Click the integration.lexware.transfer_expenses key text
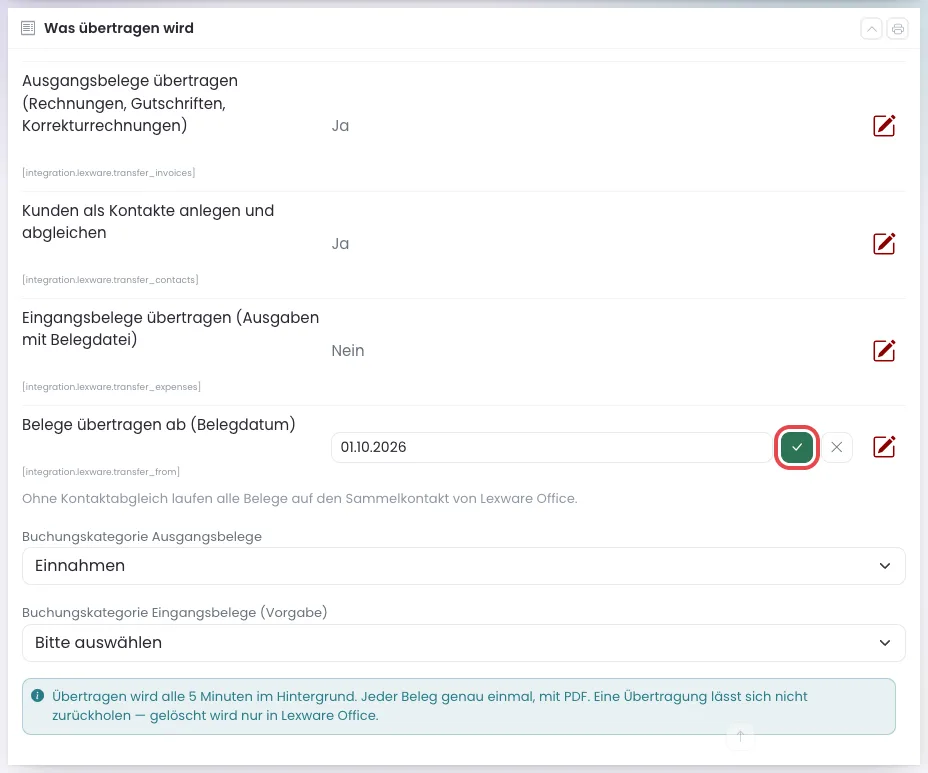Image resolution: width=928 pixels, height=773 pixels. coord(111,386)
